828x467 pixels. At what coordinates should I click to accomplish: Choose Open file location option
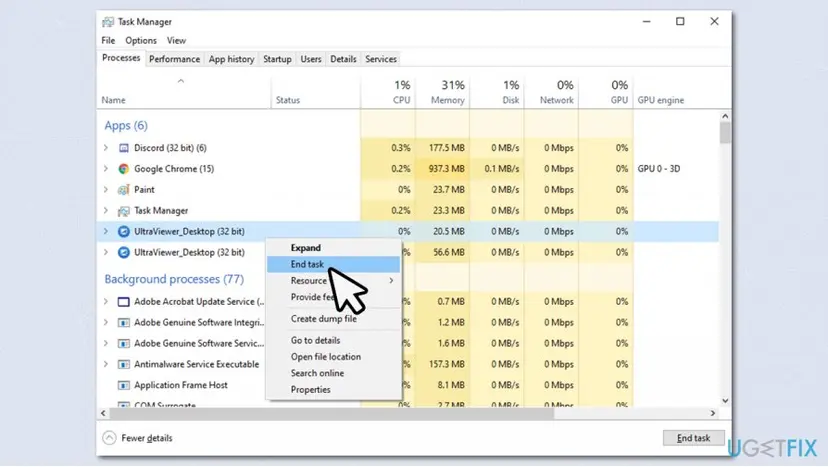(333, 357)
